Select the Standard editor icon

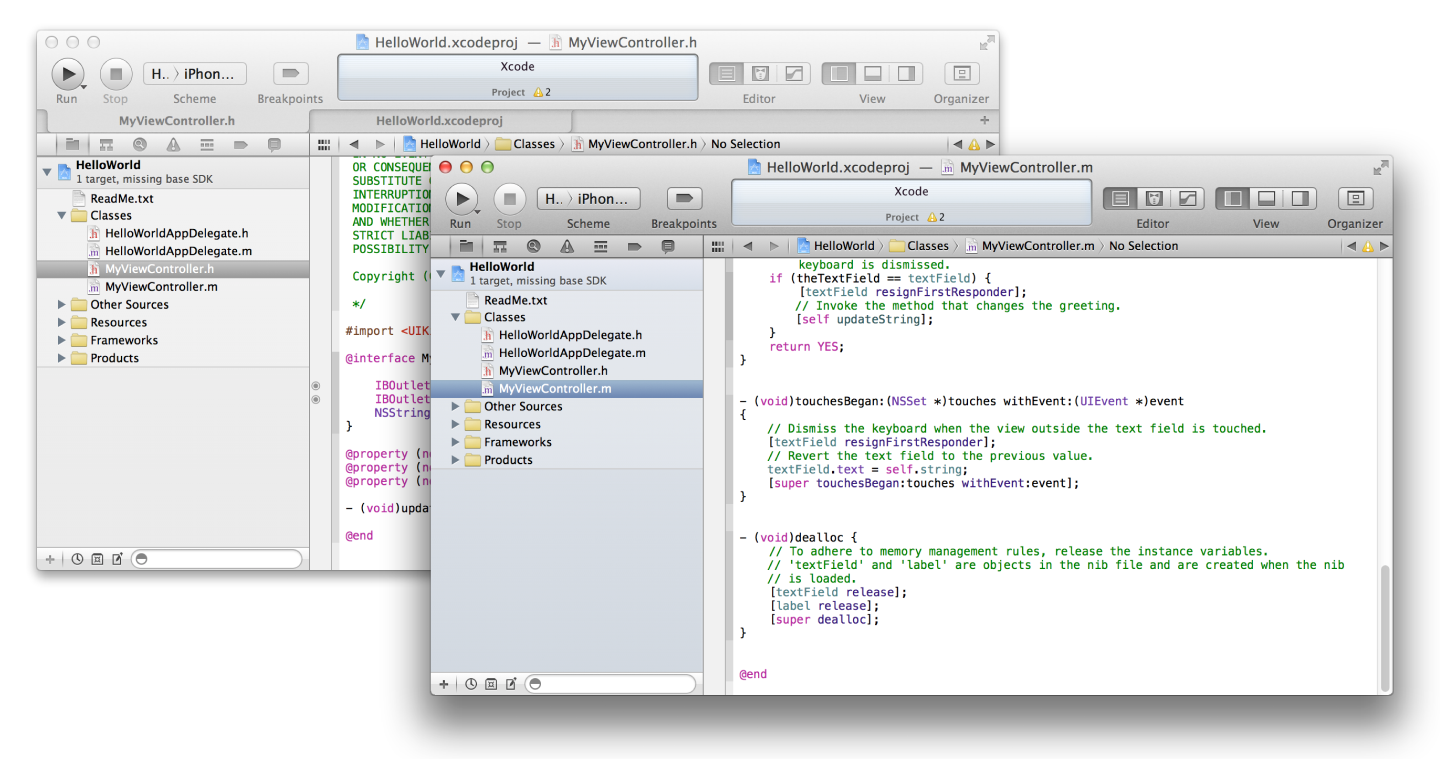(1120, 198)
